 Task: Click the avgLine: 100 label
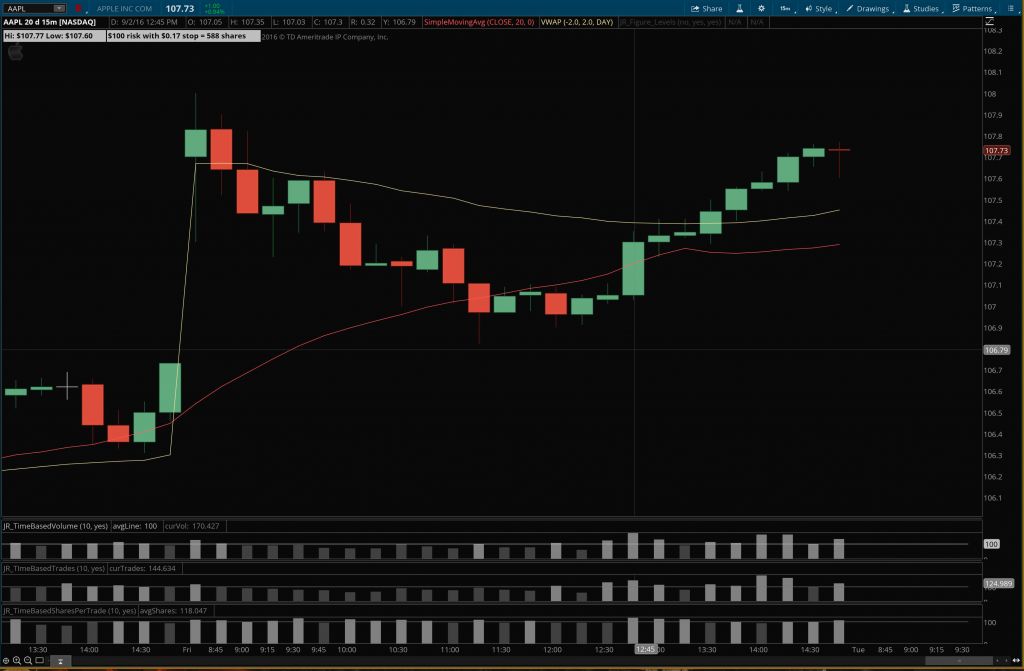[x=135, y=526]
